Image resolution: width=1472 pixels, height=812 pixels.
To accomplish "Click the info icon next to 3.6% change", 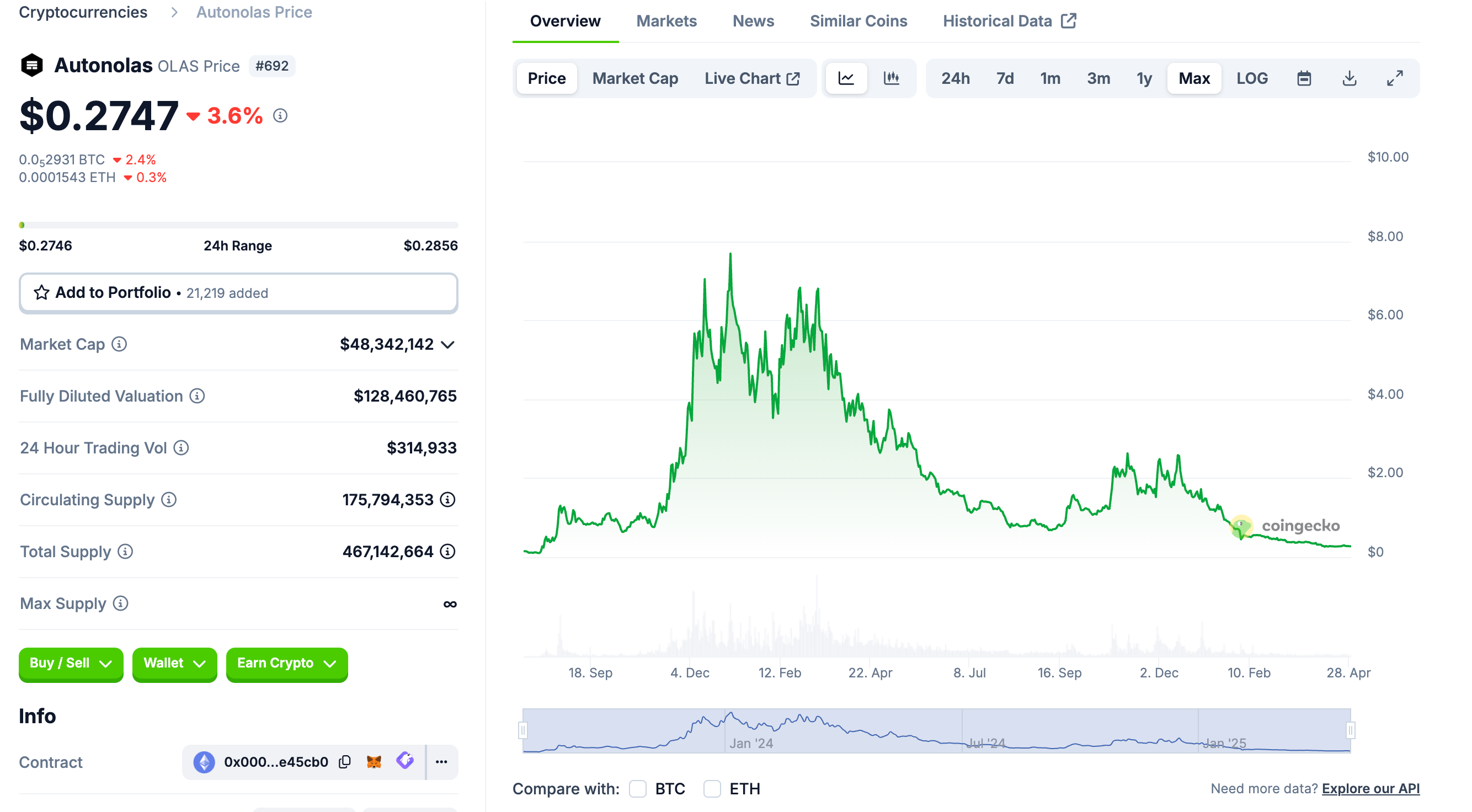I will [280, 116].
